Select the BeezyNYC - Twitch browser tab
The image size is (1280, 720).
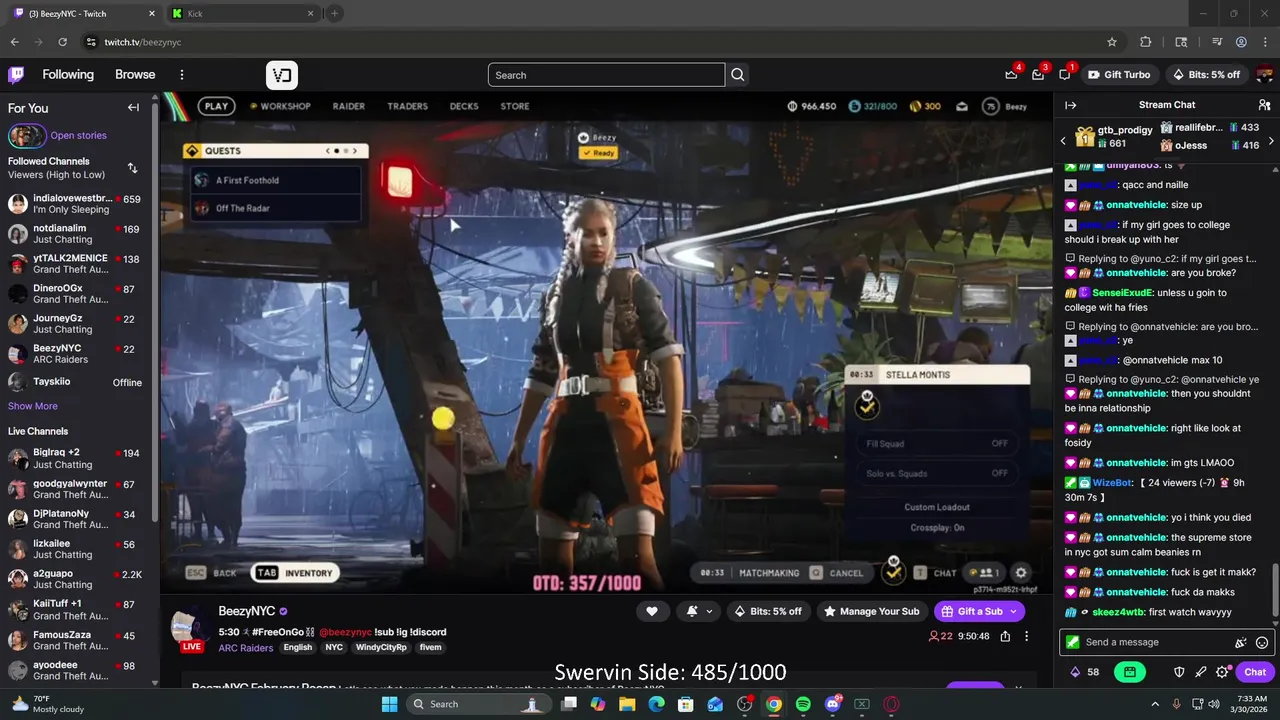tap(84, 13)
